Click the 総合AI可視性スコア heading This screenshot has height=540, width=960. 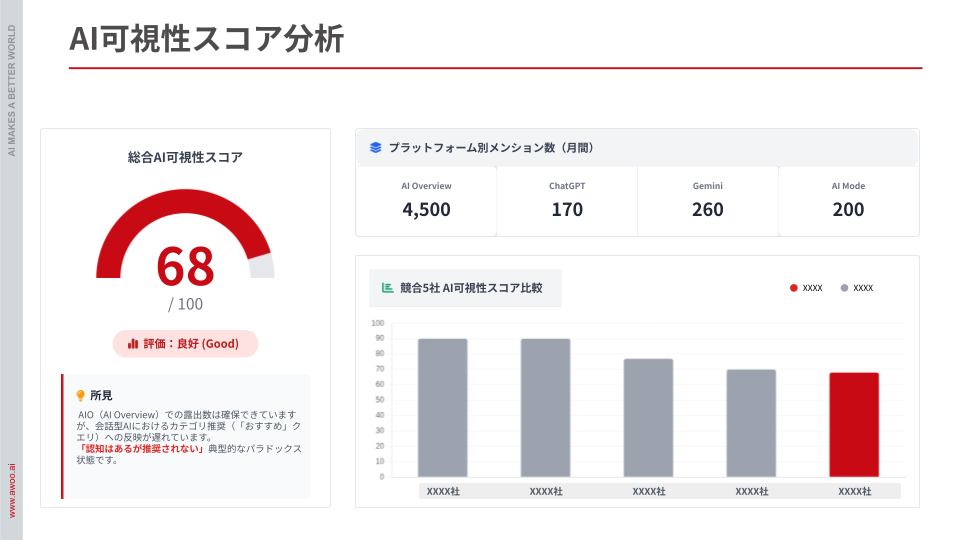point(185,157)
